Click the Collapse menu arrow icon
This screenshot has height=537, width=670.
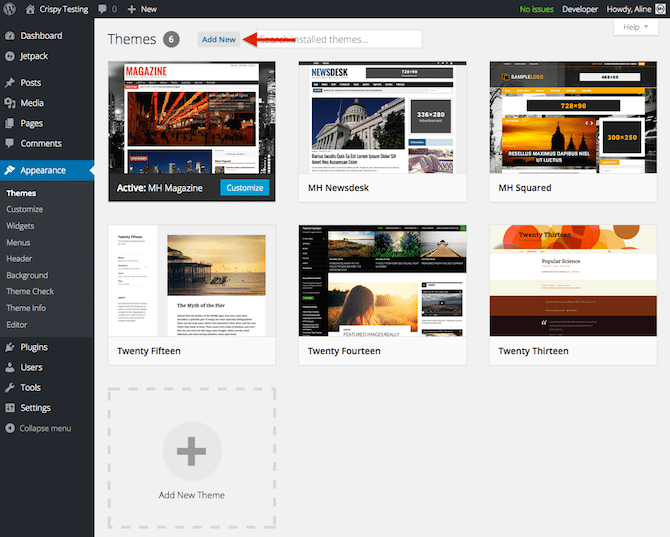click(x=10, y=428)
